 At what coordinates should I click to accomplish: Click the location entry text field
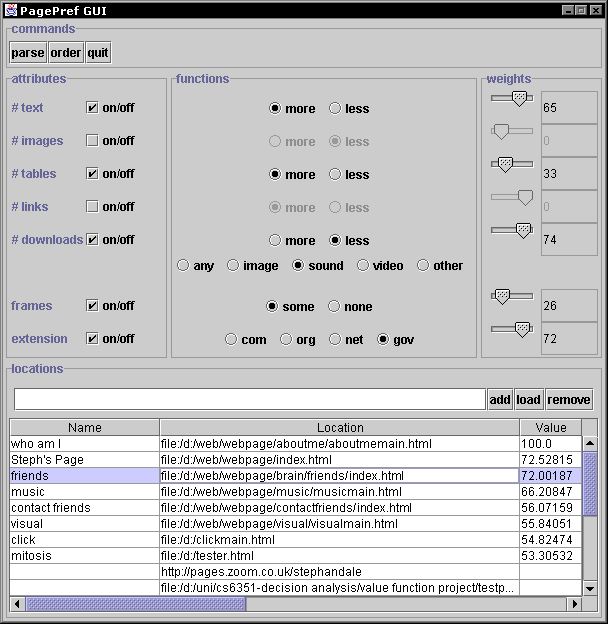tap(250, 399)
